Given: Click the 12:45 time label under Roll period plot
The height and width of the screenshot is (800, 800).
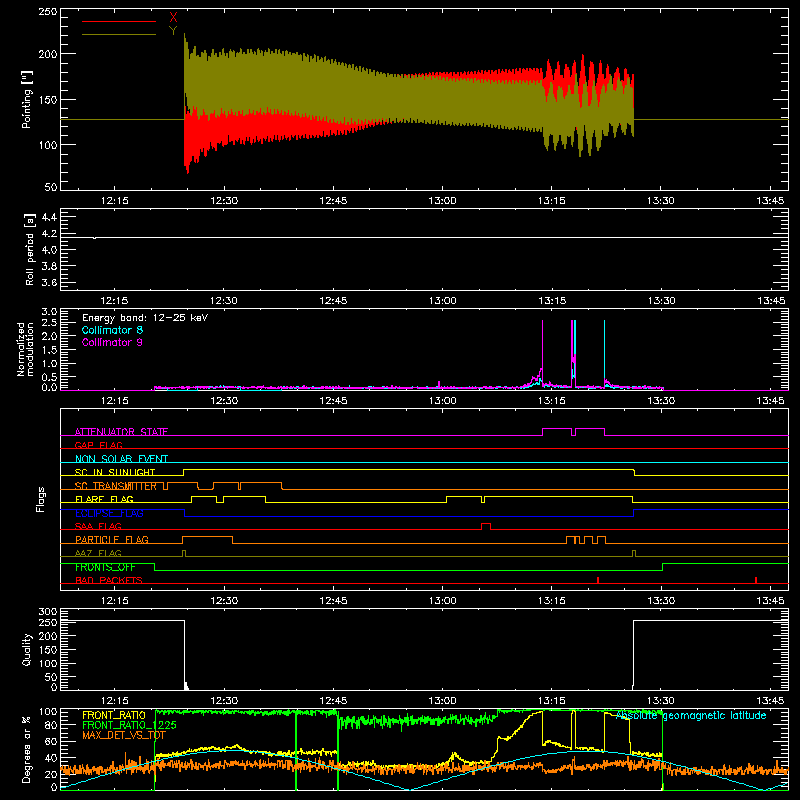Looking at the screenshot, I should (x=333, y=301).
